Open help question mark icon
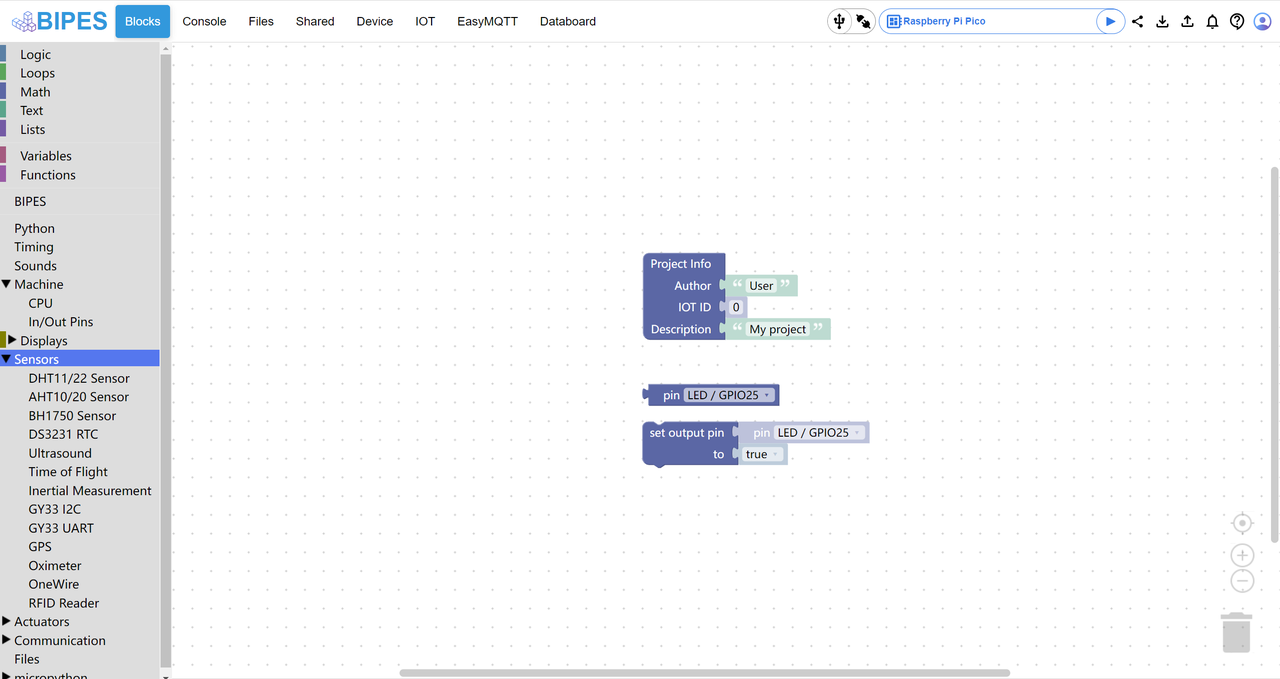Viewport: 1280px width, 679px height. pyautogui.click(x=1237, y=21)
